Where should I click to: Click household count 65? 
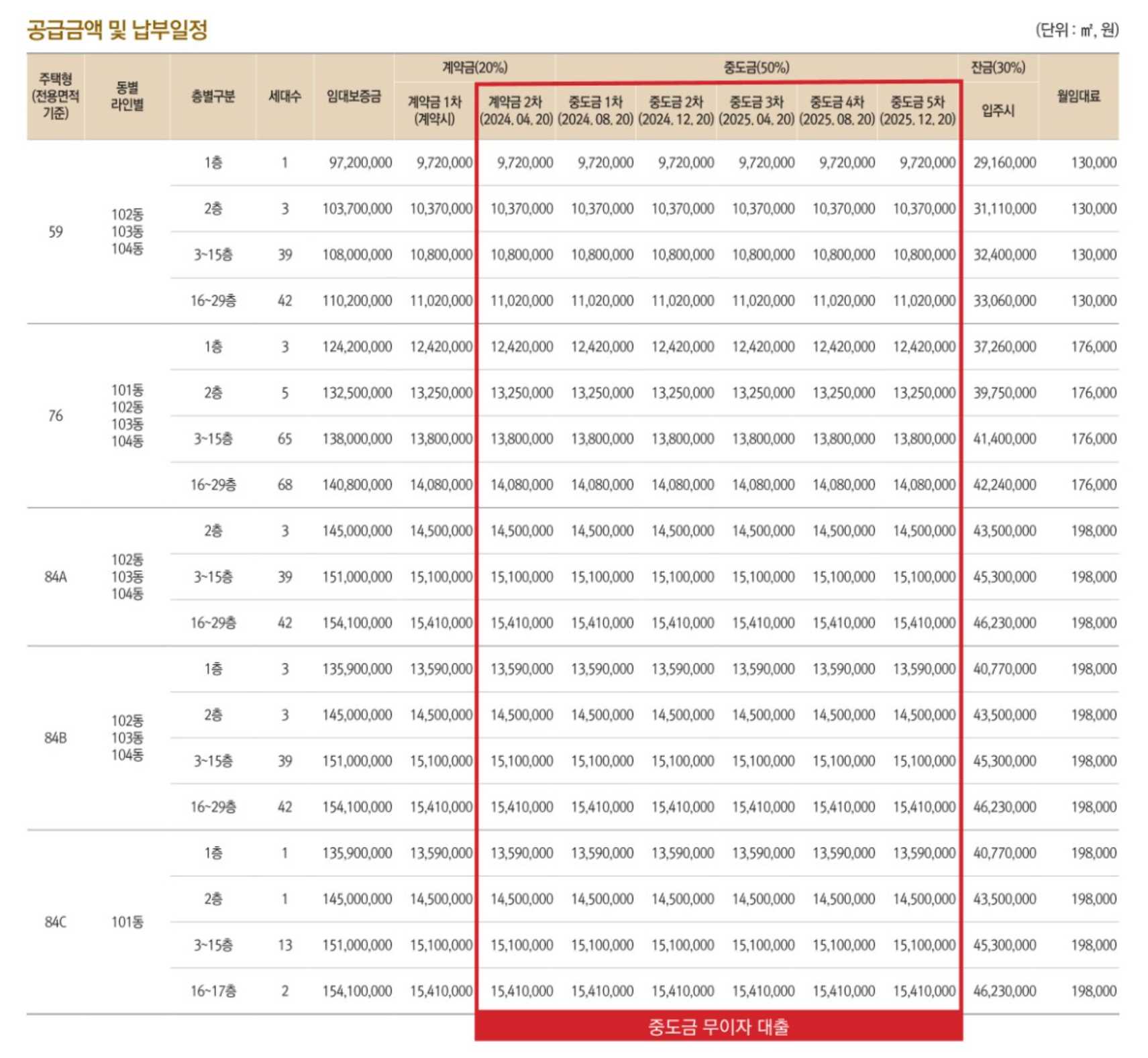coord(284,439)
